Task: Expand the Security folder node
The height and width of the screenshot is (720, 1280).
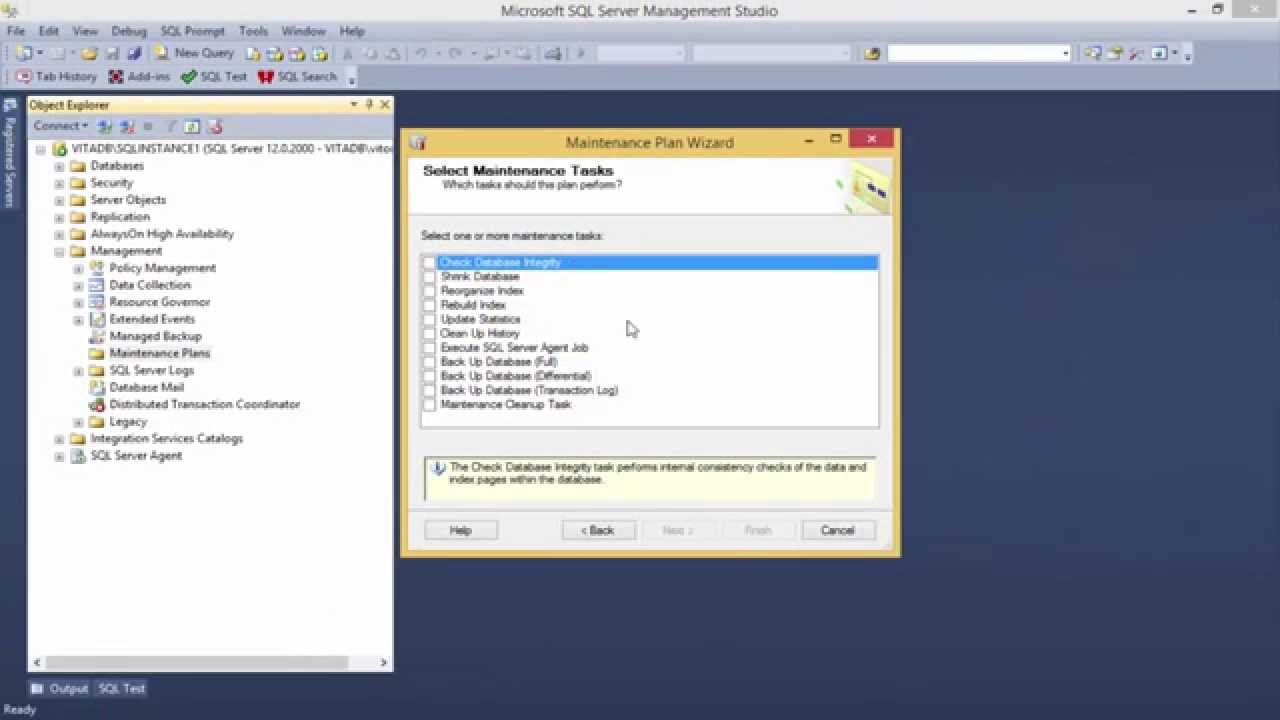Action: pos(59,183)
